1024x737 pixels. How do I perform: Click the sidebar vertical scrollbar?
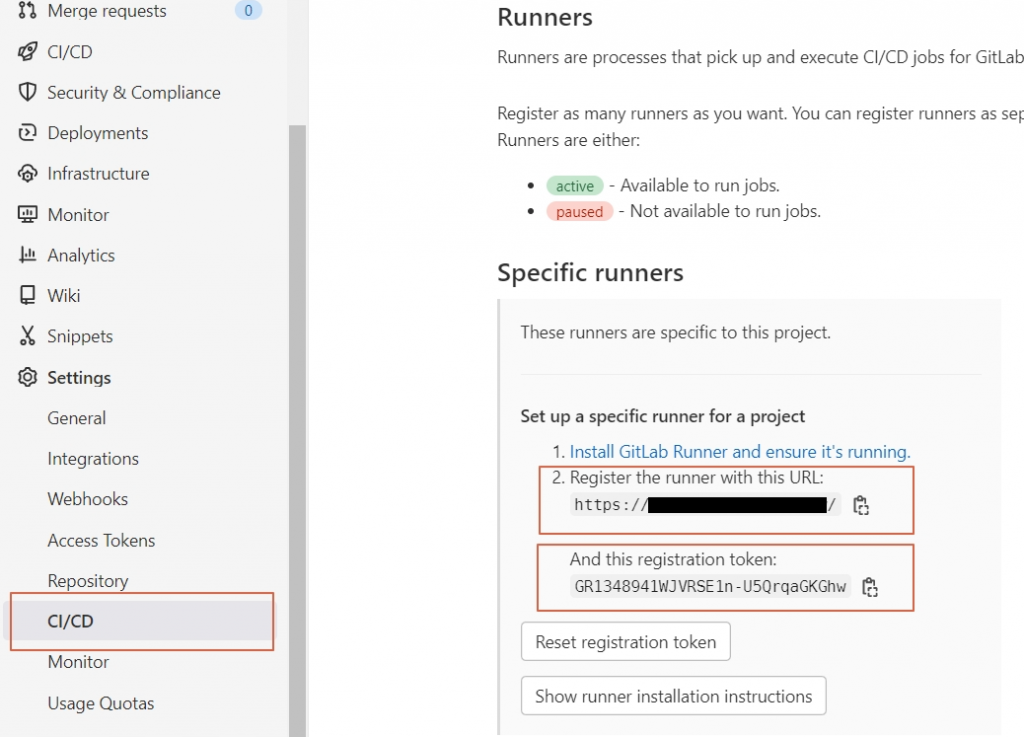click(297, 431)
